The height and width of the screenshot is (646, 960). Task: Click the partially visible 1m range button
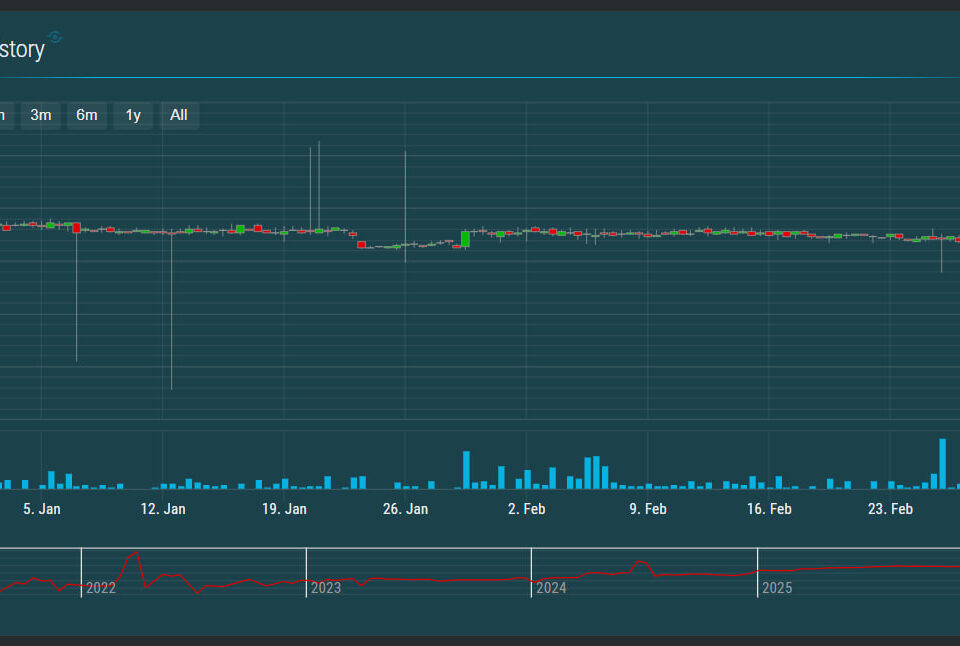(x=3, y=115)
